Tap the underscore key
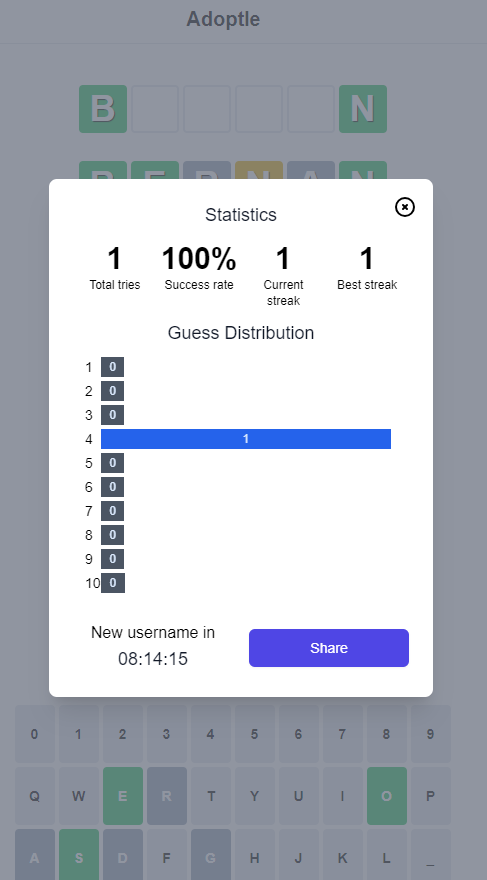This screenshot has width=487, height=880. 431,855
